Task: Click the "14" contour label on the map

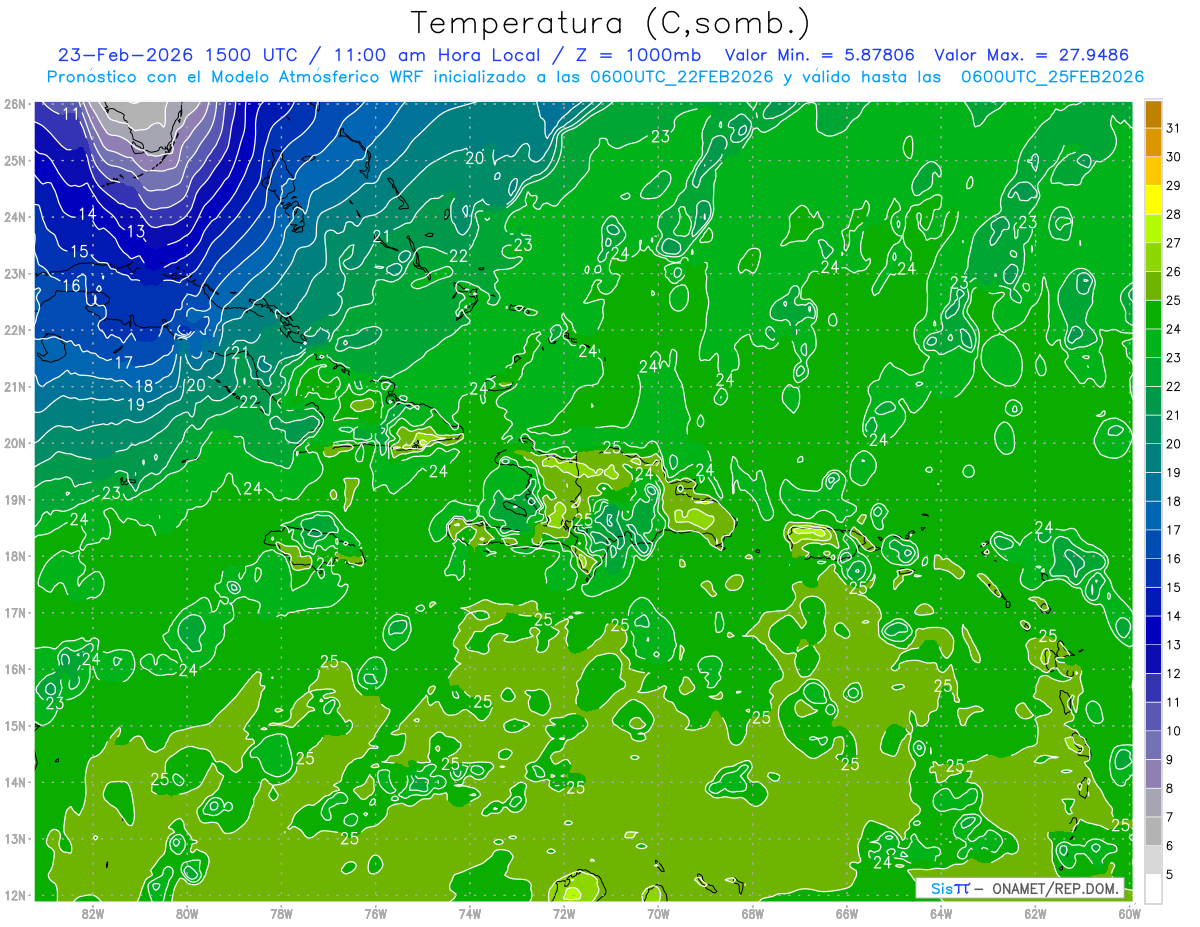Action: coord(87,214)
